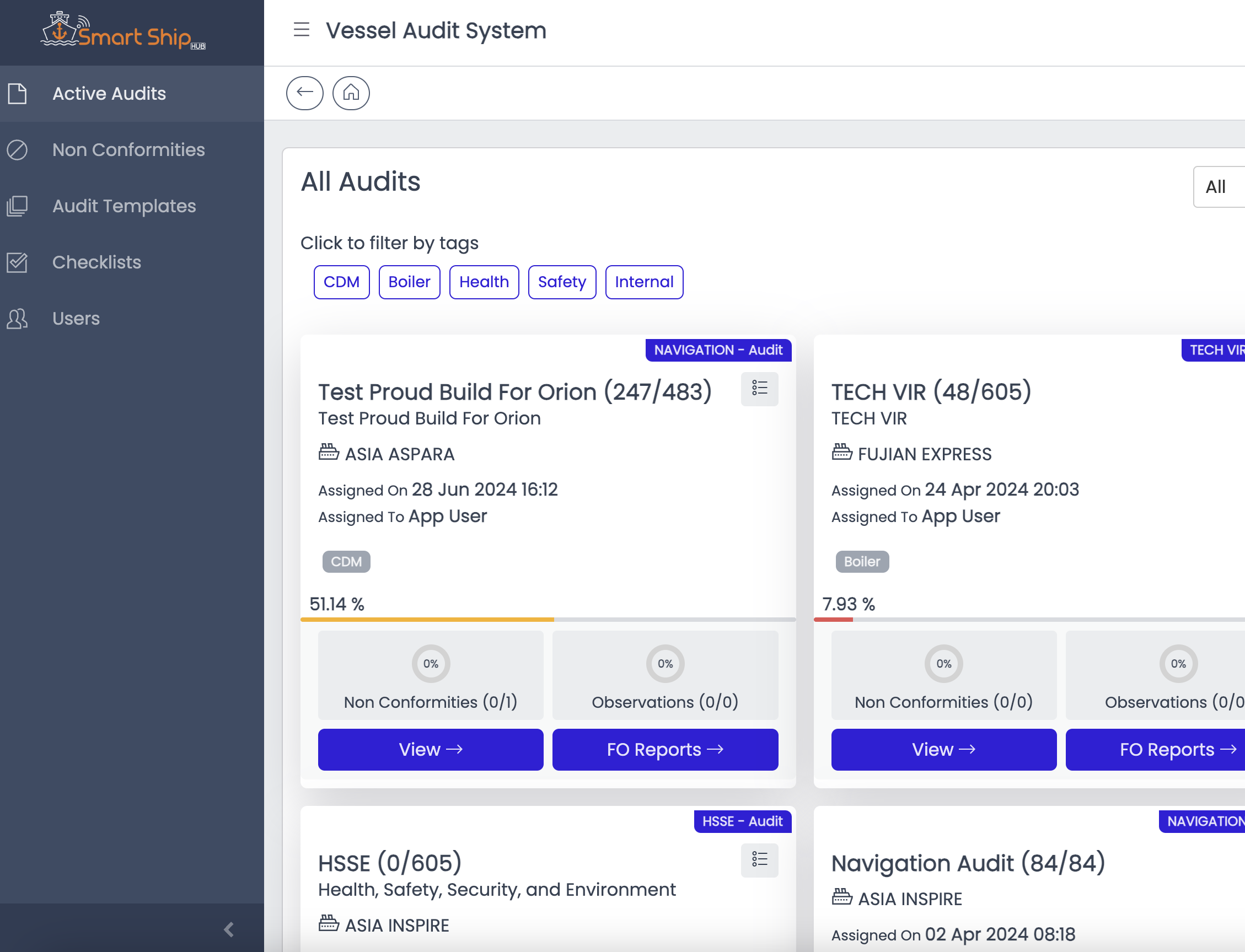Click View on Test Proud Build card
This screenshot has height=952, width=1245.
coord(430,750)
